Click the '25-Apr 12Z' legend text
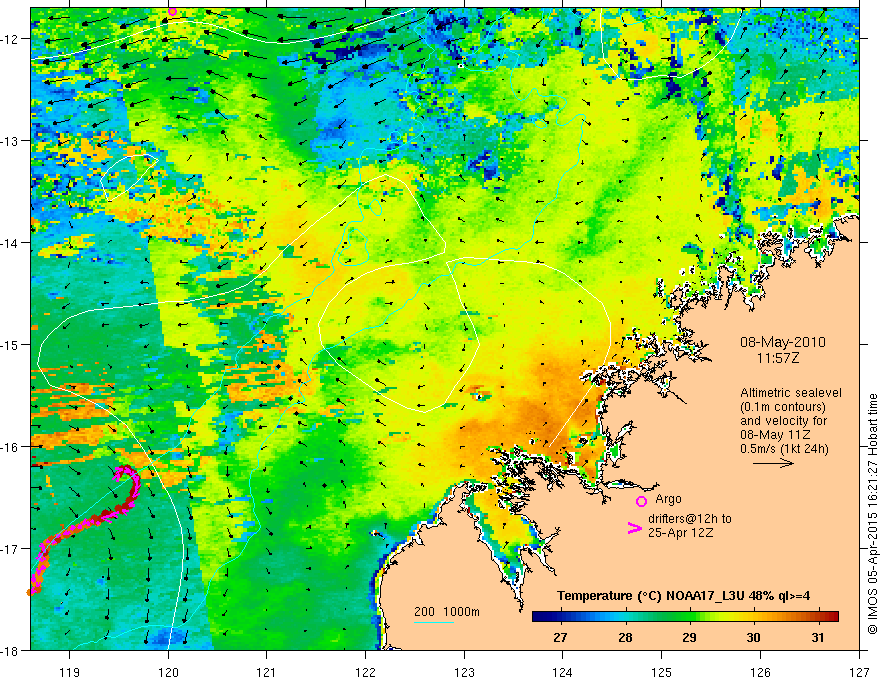880x680 pixels. pos(681,532)
